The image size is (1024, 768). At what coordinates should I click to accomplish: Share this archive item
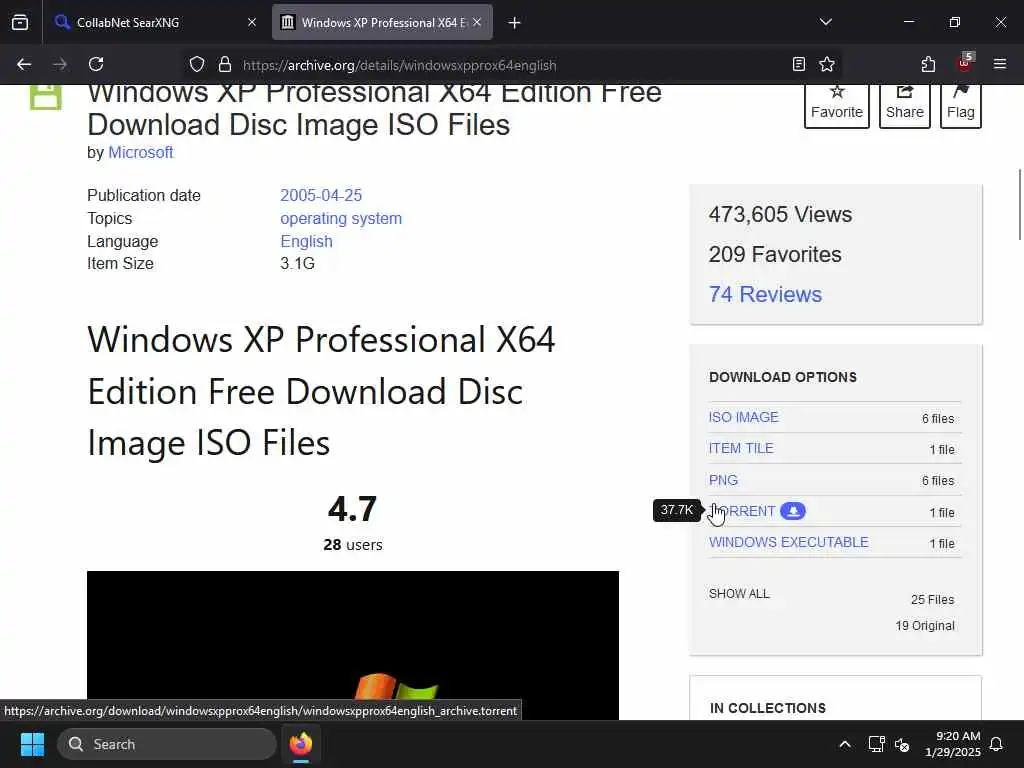pos(904,106)
